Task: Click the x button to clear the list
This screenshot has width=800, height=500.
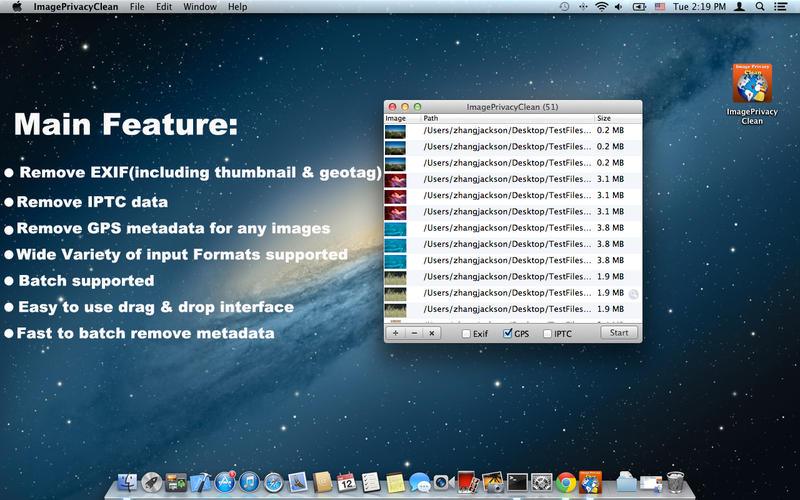Action: click(x=431, y=333)
